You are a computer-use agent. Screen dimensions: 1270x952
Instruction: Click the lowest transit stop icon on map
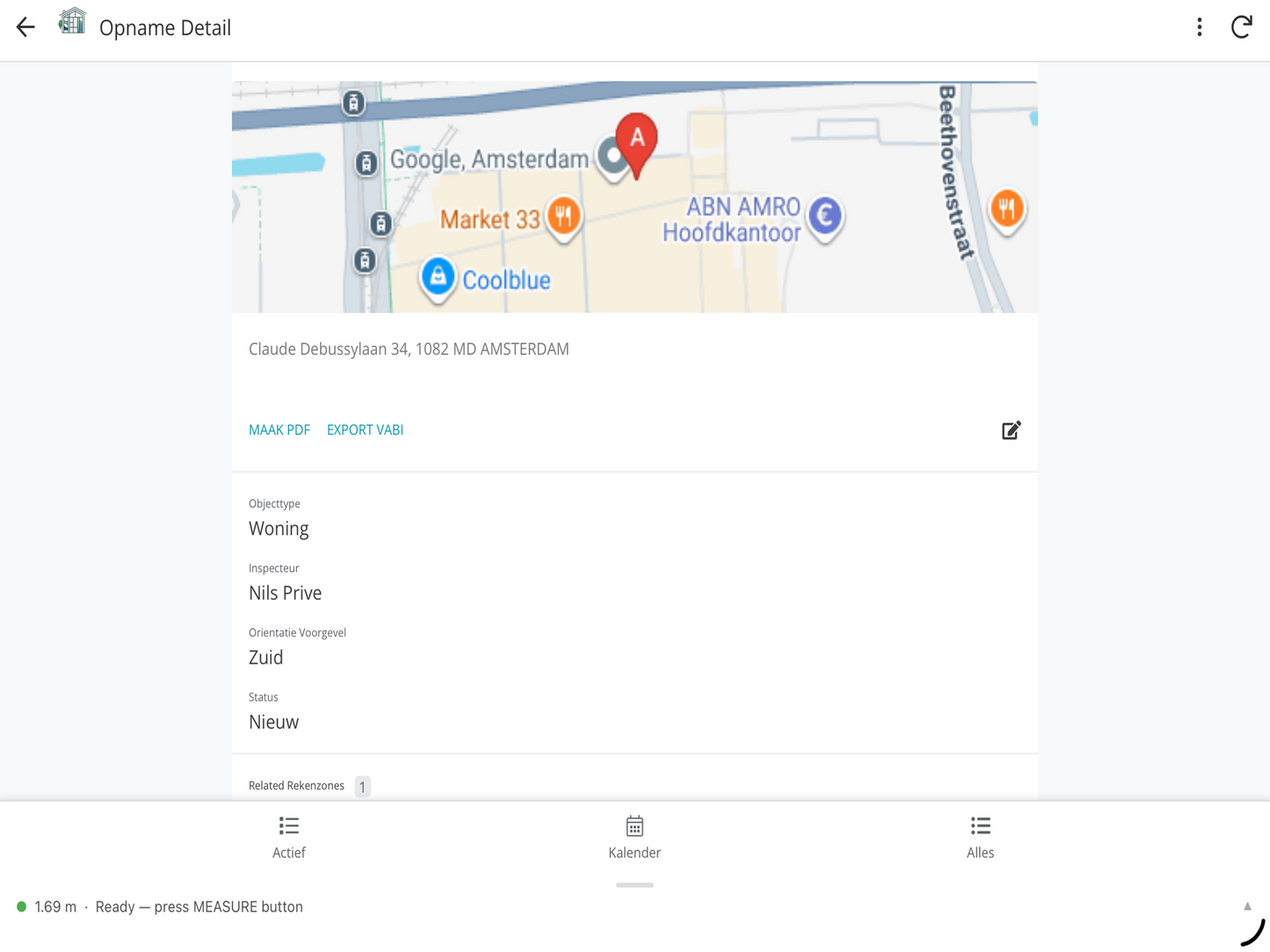click(x=365, y=261)
